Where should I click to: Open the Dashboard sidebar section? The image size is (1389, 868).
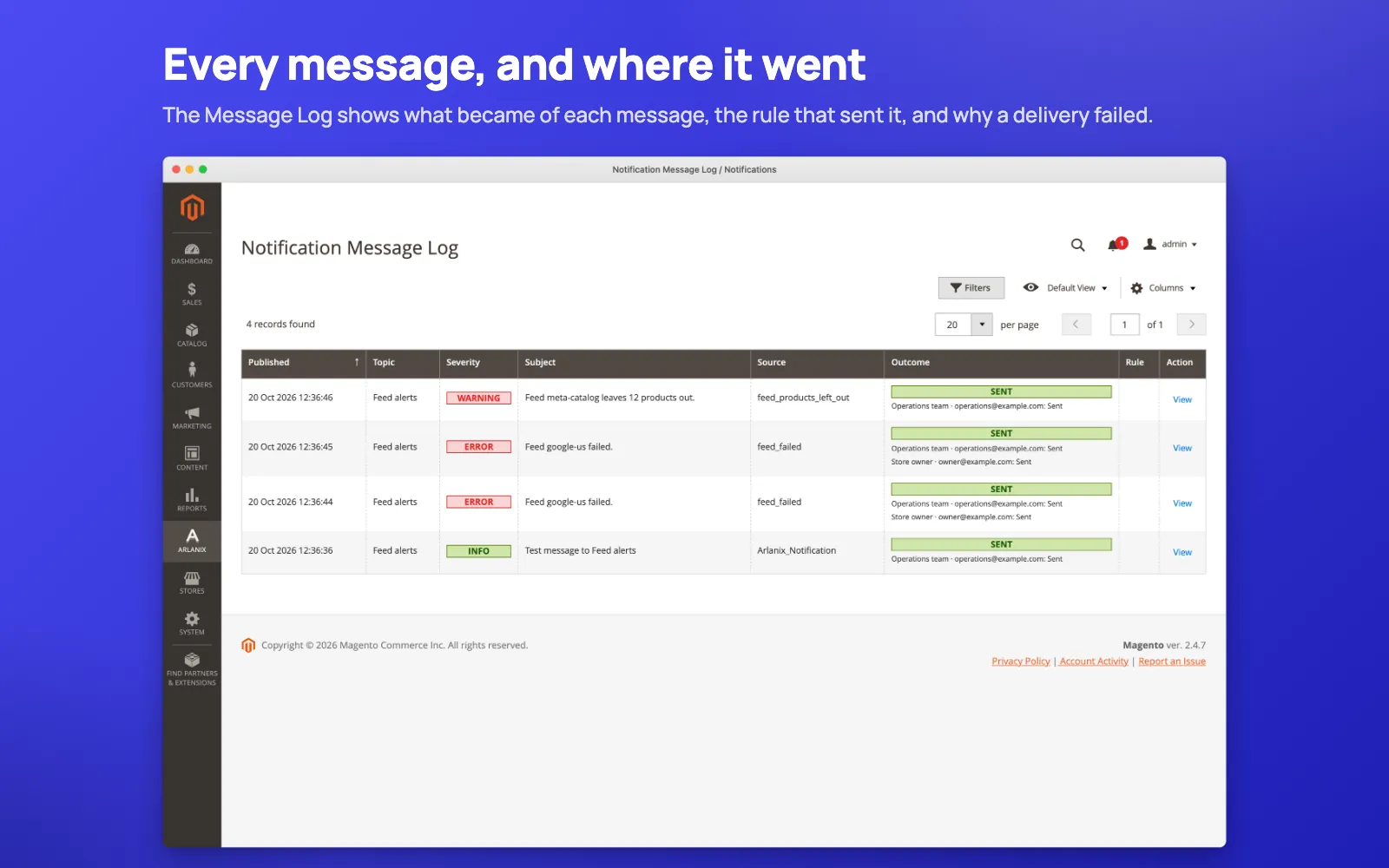click(192, 253)
